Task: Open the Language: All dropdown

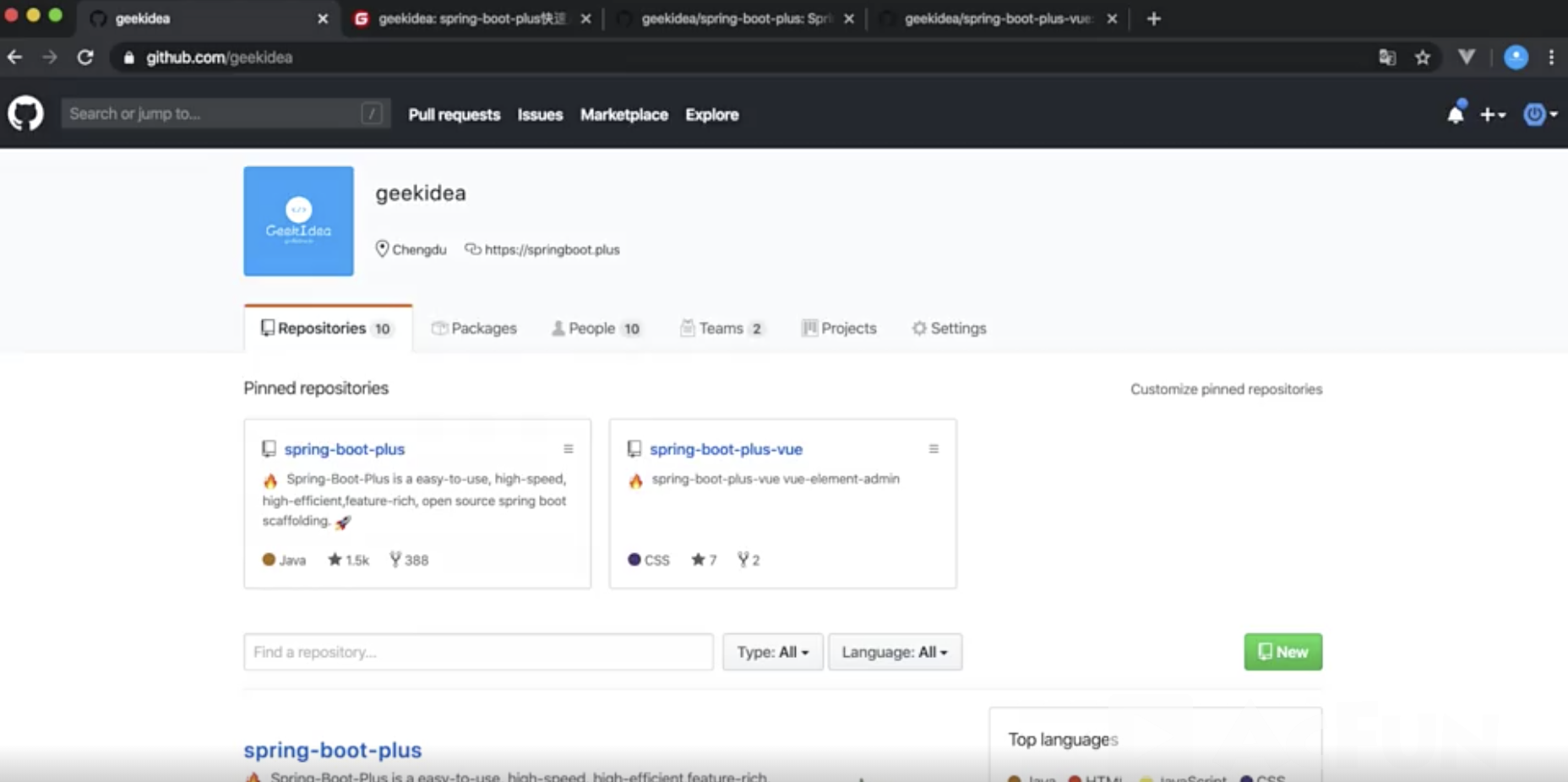Action: (x=895, y=652)
